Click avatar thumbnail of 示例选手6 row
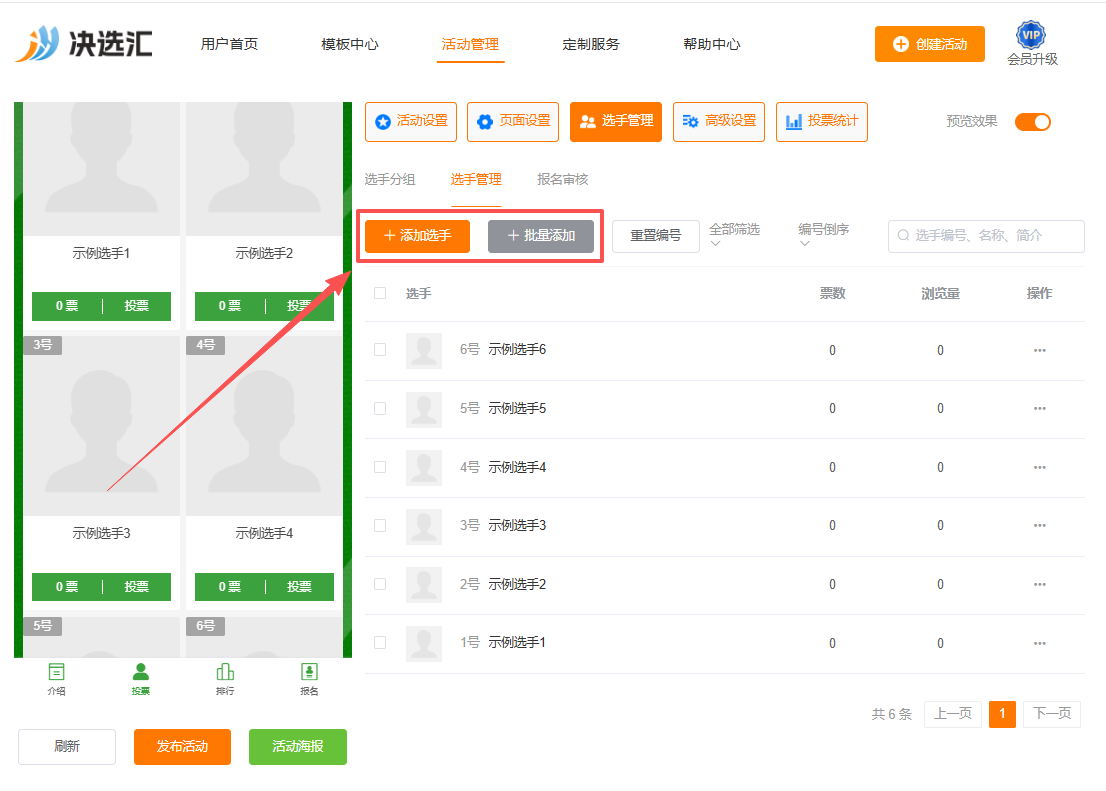The height and width of the screenshot is (791, 1106). click(424, 351)
